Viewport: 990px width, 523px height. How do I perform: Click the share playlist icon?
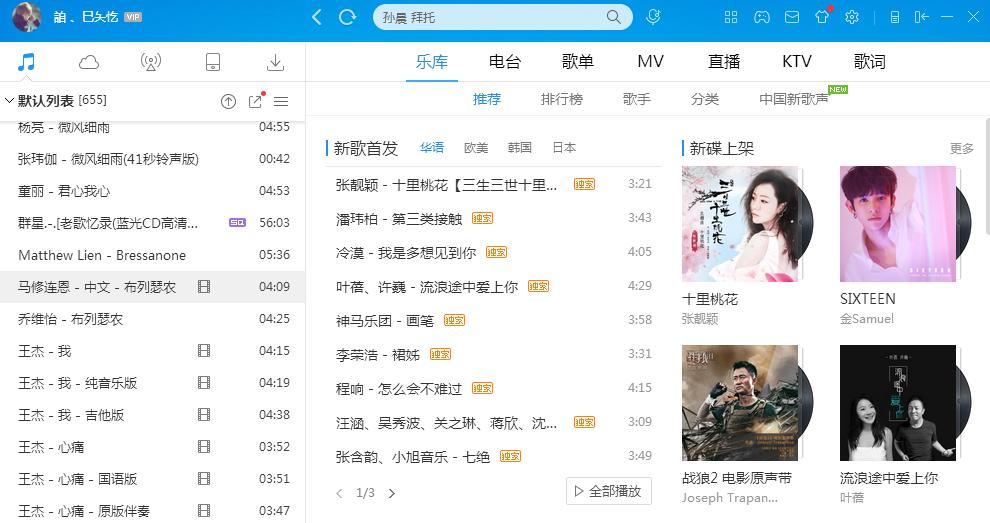[256, 101]
